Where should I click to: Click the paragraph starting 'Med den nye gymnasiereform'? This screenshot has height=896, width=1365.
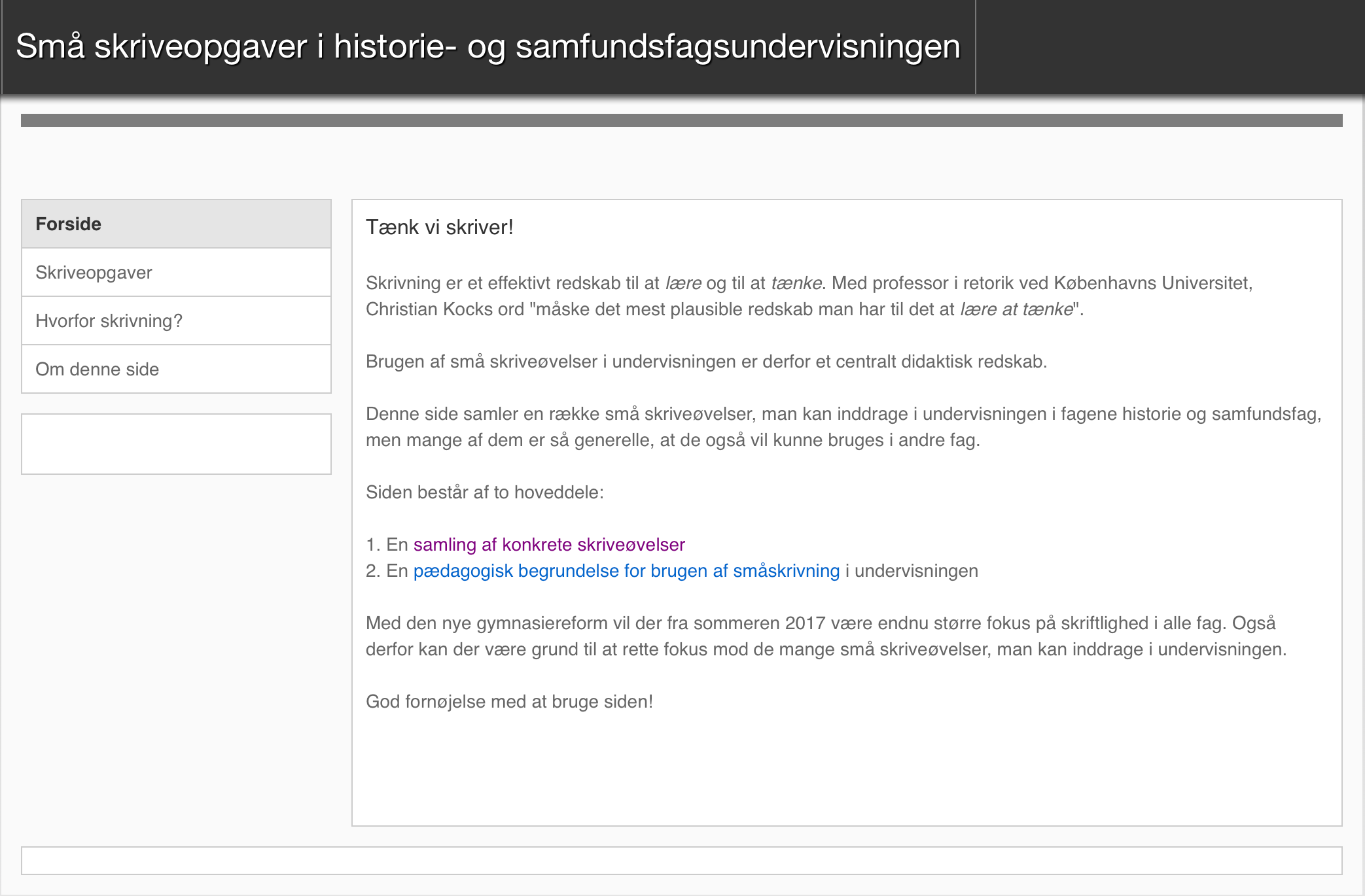pos(826,636)
